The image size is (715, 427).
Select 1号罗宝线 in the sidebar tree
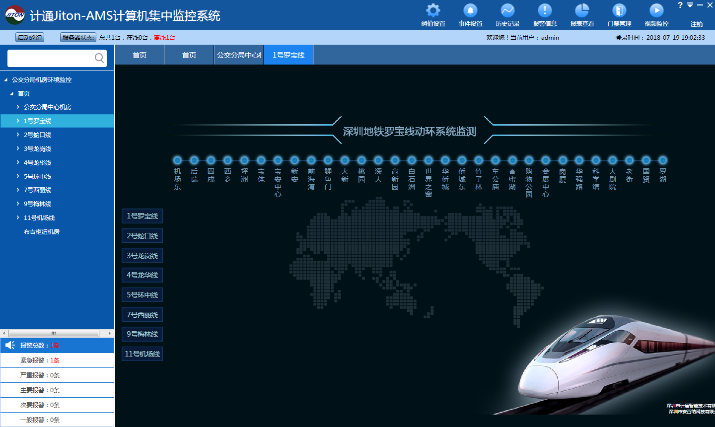pyautogui.click(x=39, y=120)
